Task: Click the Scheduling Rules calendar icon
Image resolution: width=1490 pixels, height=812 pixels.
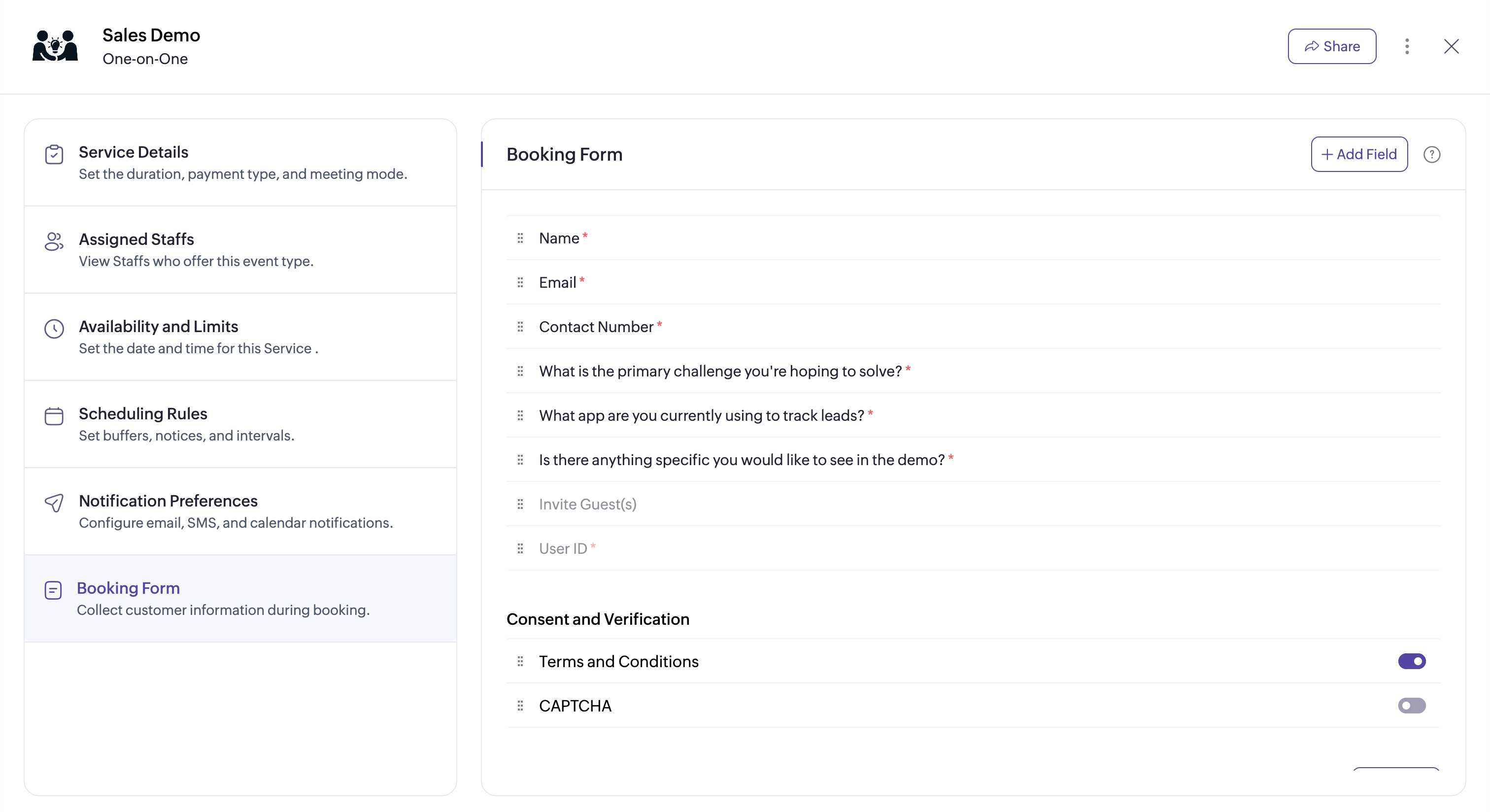Action: (54, 416)
